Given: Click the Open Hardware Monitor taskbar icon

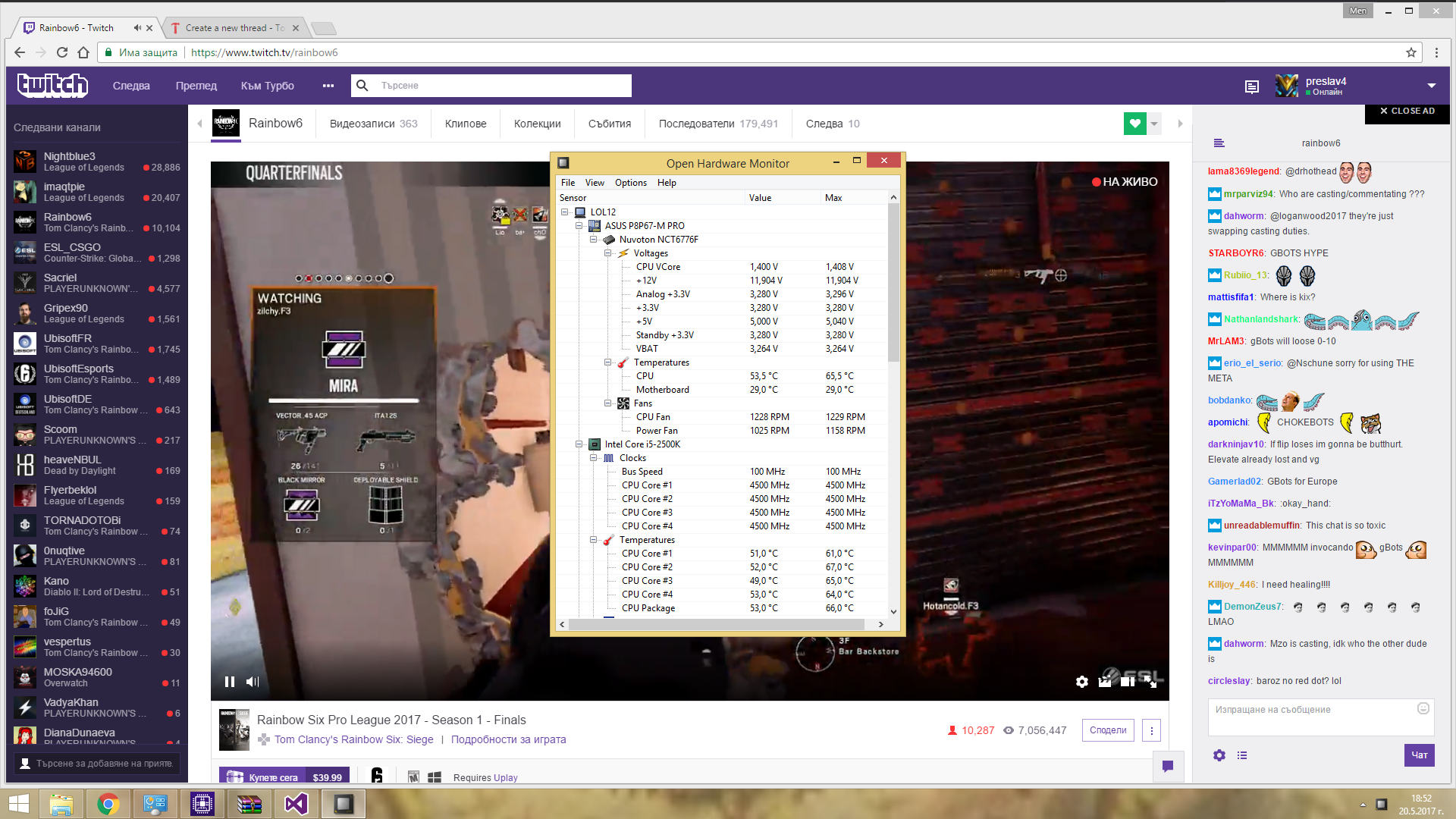Looking at the screenshot, I should [x=344, y=804].
